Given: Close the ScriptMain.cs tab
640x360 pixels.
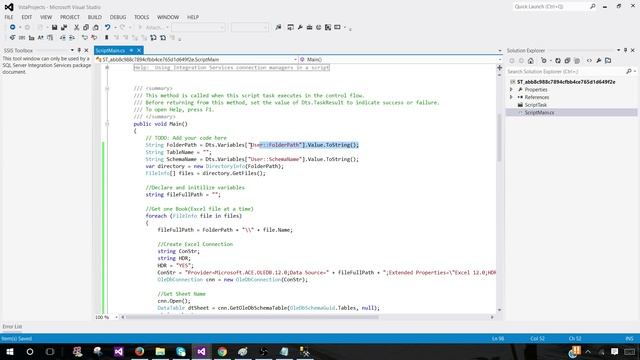Looking at the screenshot, I should pos(139,50).
